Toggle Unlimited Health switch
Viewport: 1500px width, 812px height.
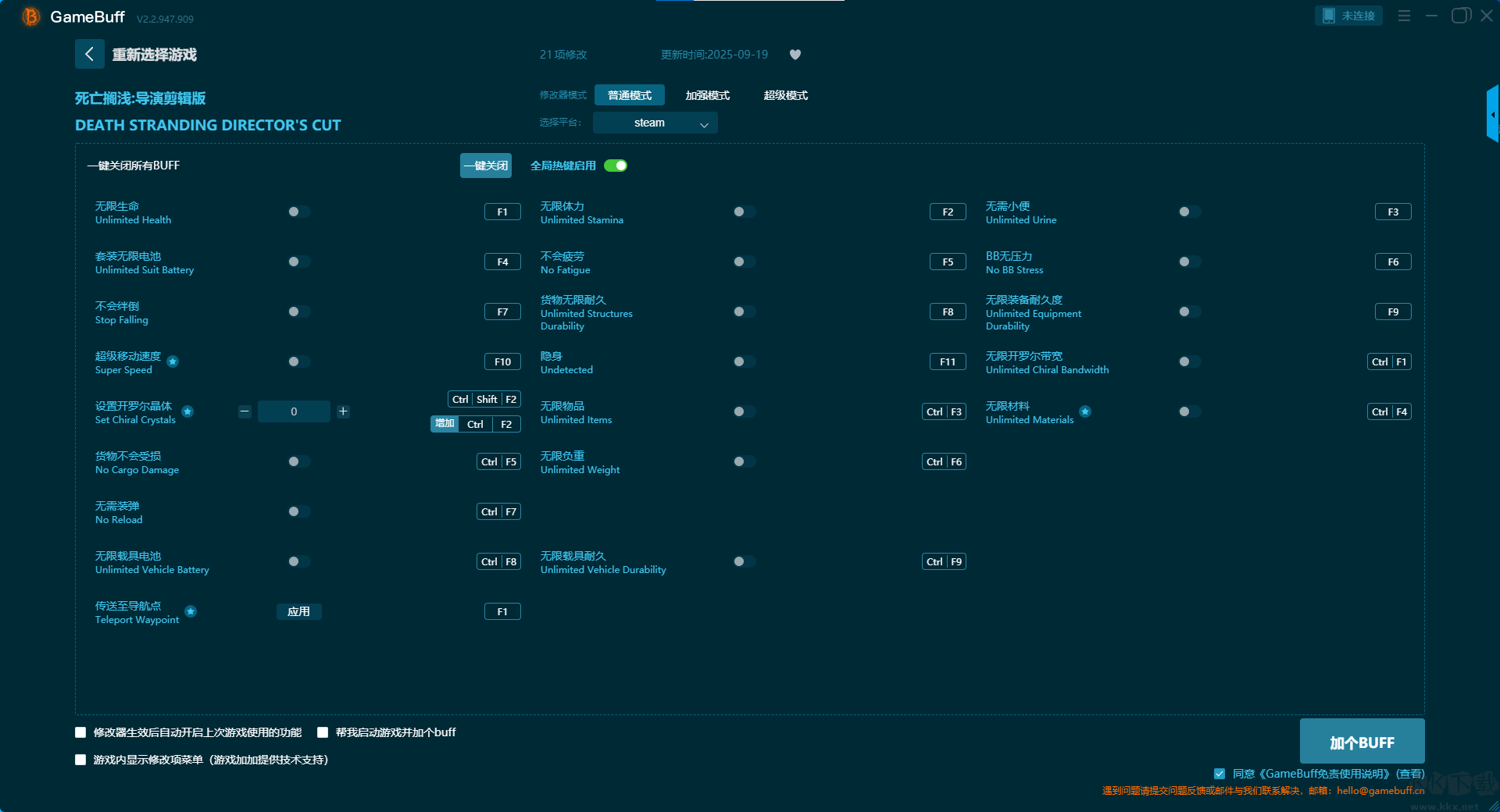tap(299, 212)
